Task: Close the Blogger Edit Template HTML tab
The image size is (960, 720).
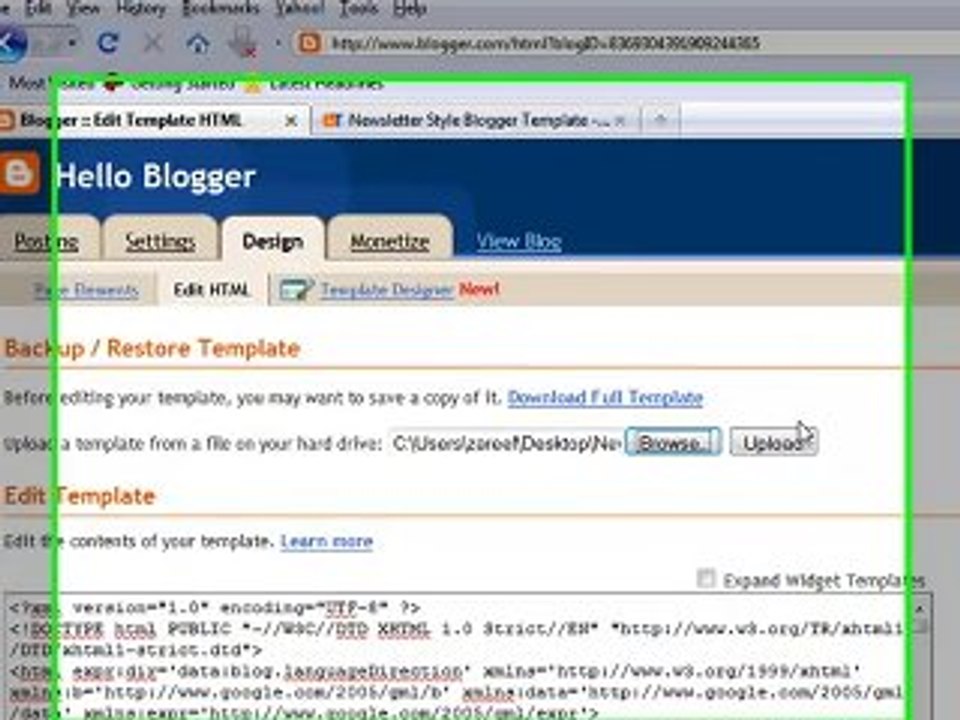Action: [x=291, y=121]
